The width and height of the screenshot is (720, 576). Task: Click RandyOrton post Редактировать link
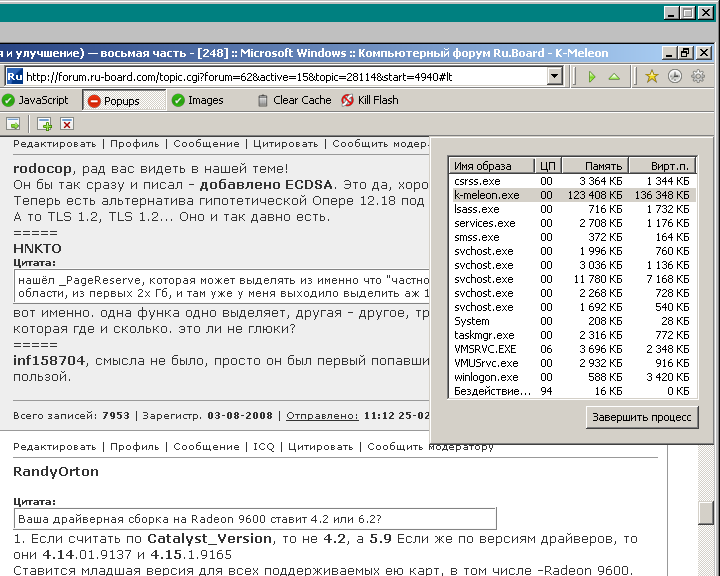[x=55, y=446]
